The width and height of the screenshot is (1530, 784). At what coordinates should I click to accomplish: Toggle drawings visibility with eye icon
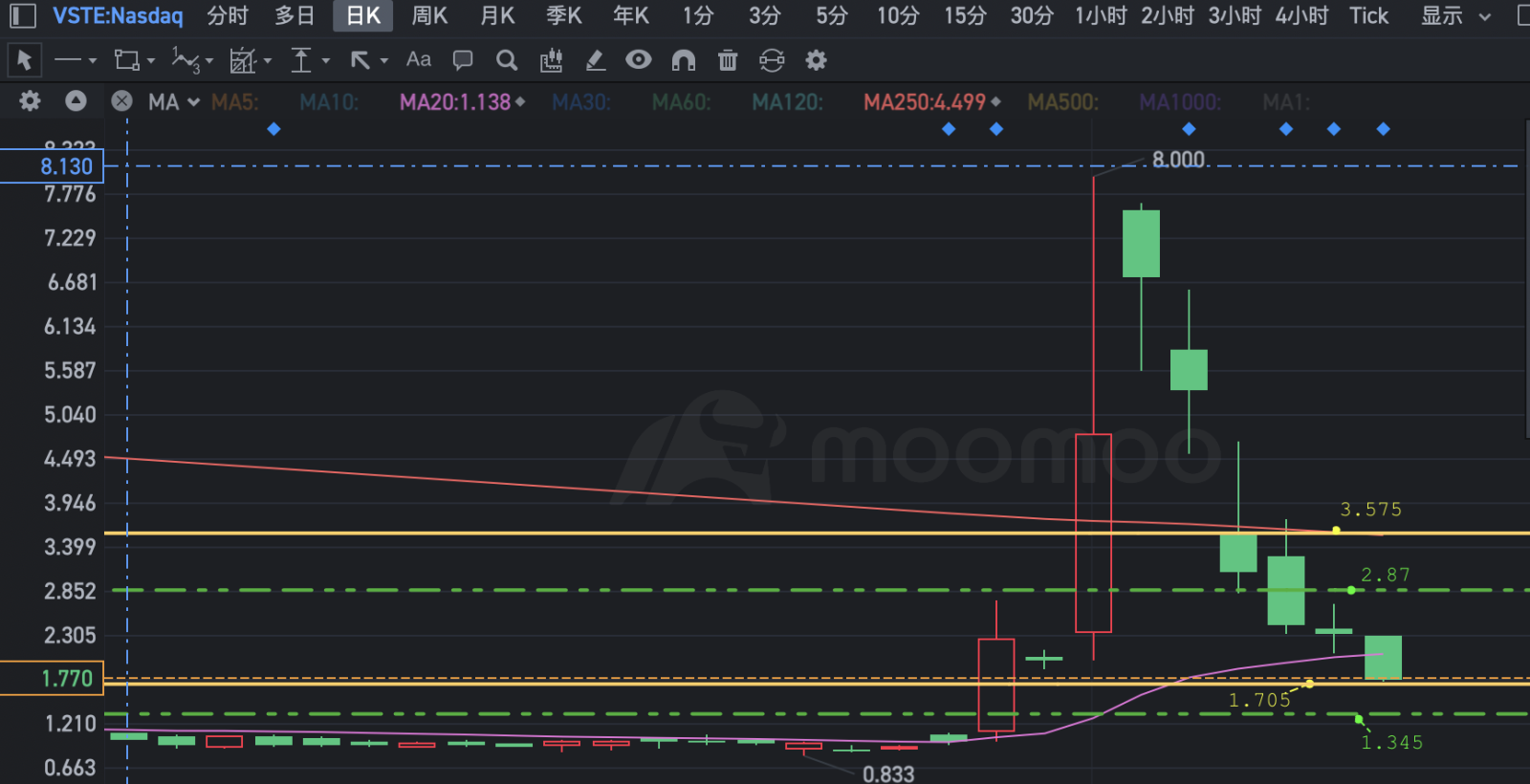639,59
